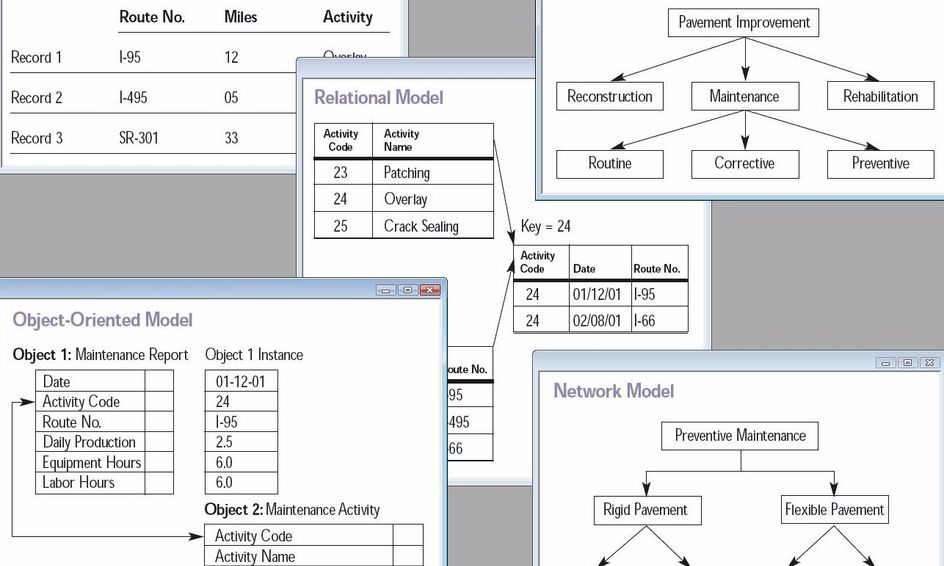Select the Rigid Pavement box

coord(648,510)
